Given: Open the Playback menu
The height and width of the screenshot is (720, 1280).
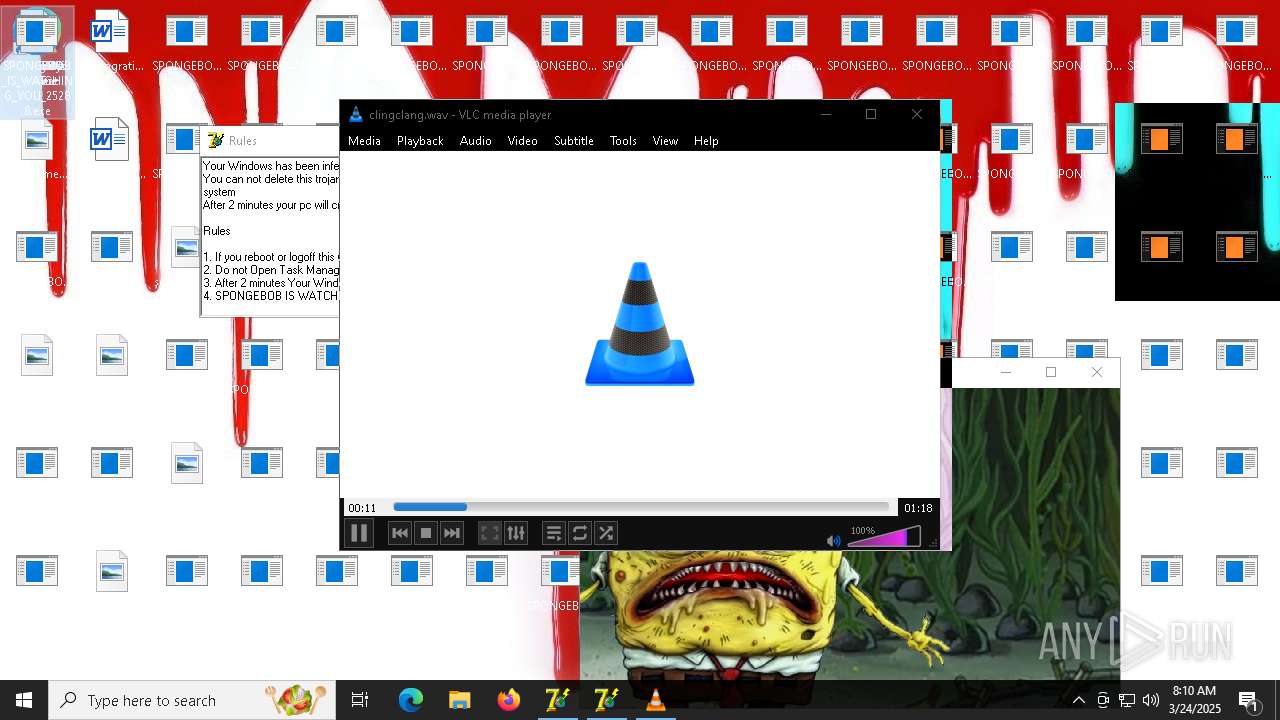Looking at the screenshot, I should 420,141.
